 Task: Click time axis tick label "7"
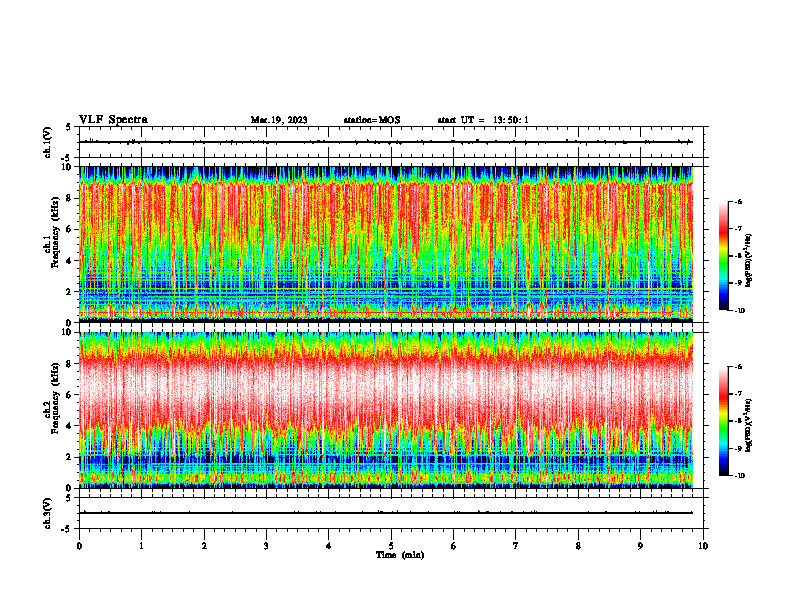[x=516, y=546]
